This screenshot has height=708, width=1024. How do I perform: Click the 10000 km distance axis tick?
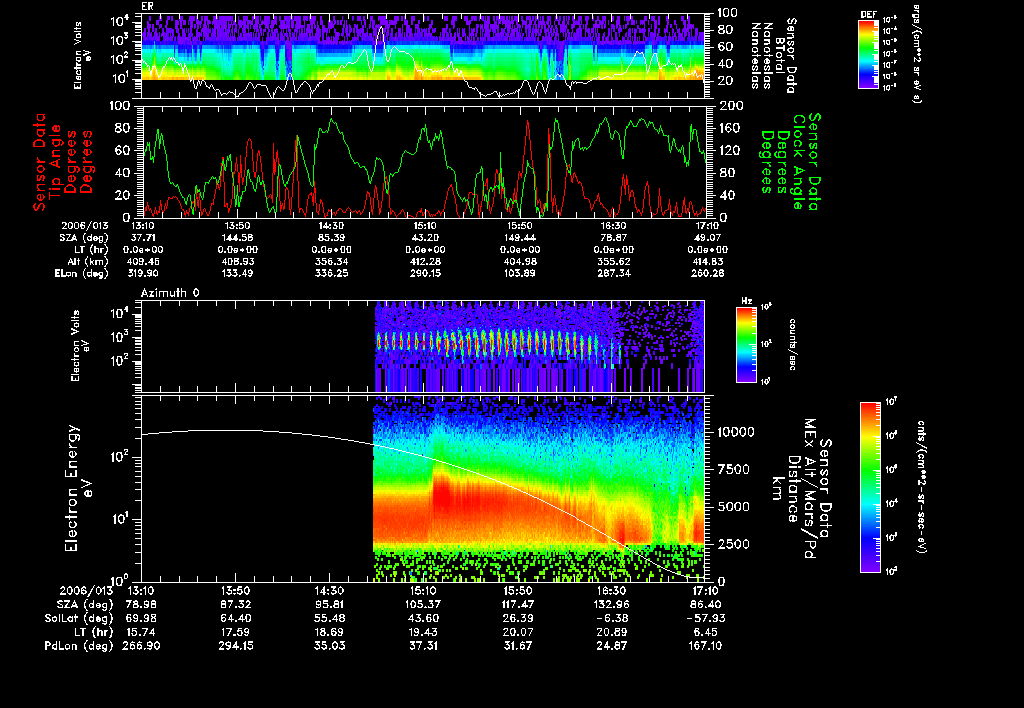coord(736,432)
